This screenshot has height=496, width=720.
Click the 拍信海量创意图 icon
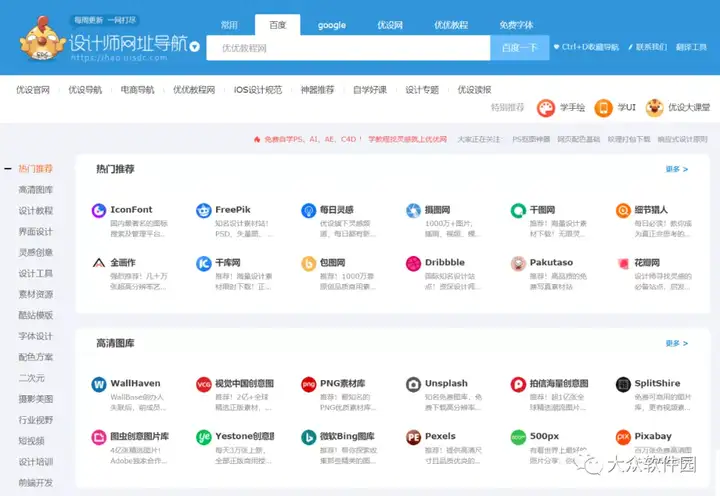pyautogui.click(x=518, y=384)
